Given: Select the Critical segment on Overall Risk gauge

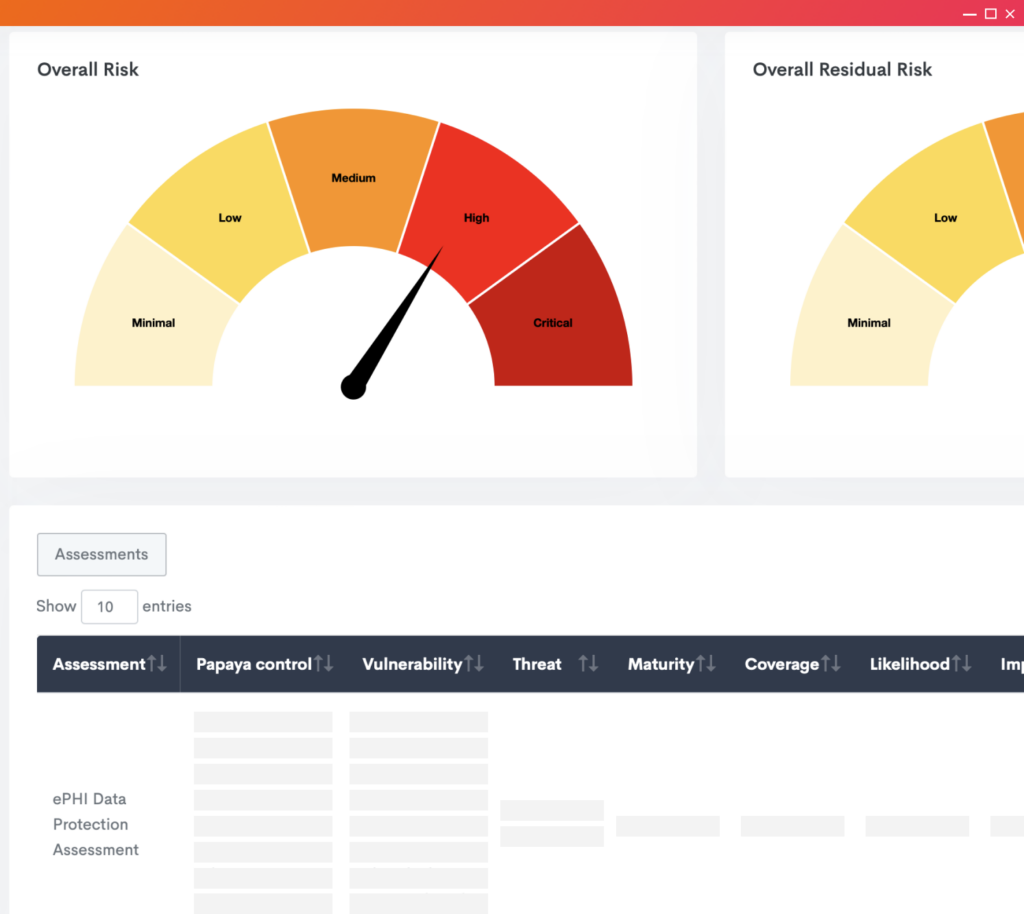Looking at the screenshot, I should click(x=553, y=323).
